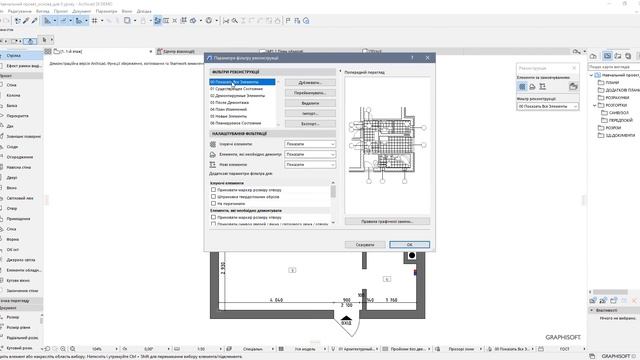Check first checkbox under to-be-demolished elements section
The width and height of the screenshot is (640, 360).
click(213, 217)
